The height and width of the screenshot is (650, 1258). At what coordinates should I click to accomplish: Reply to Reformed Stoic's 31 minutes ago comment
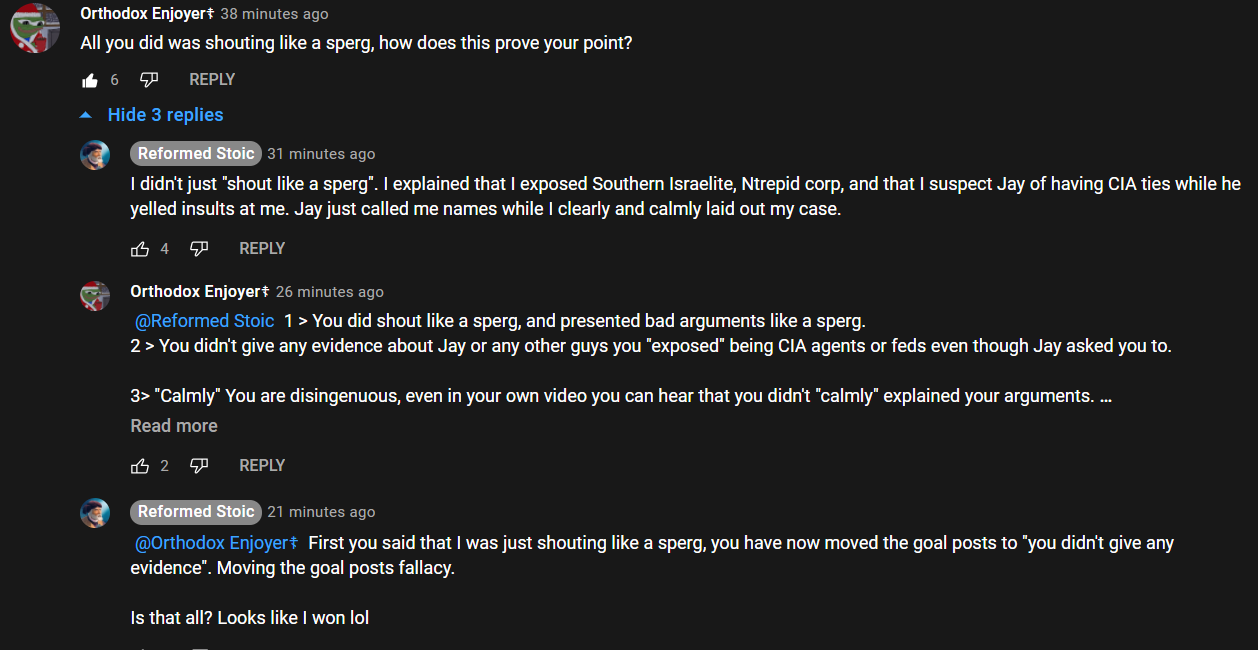tap(262, 249)
